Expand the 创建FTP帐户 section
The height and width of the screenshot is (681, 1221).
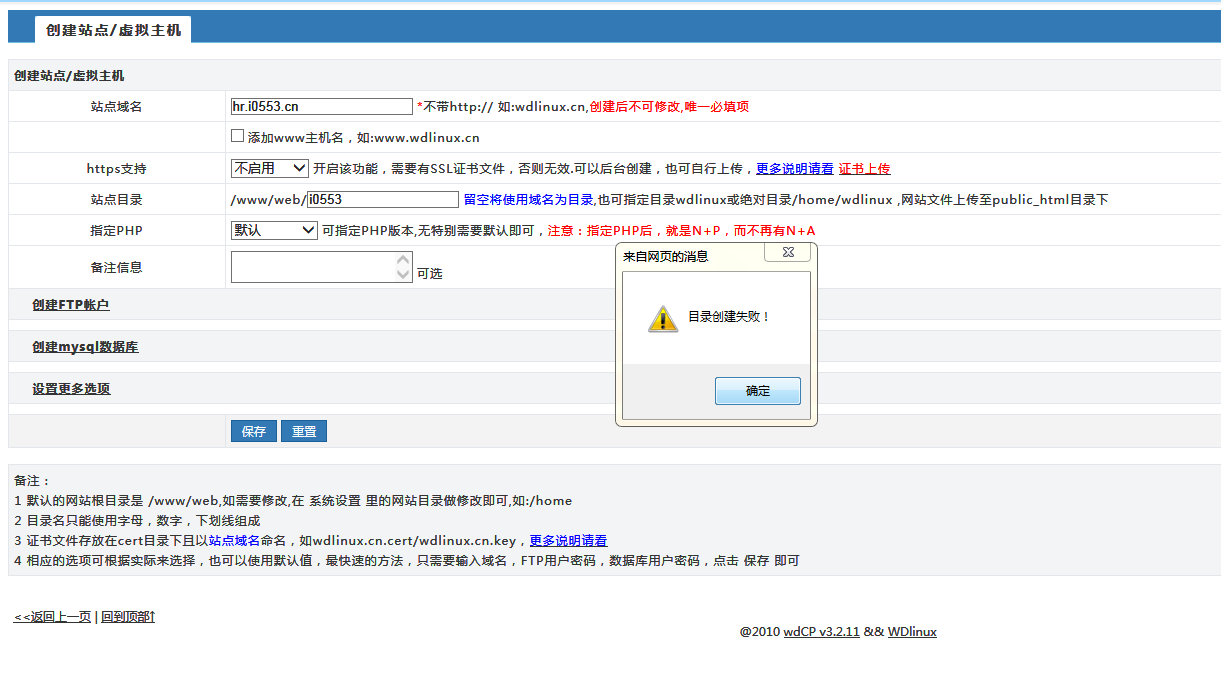tap(70, 305)
